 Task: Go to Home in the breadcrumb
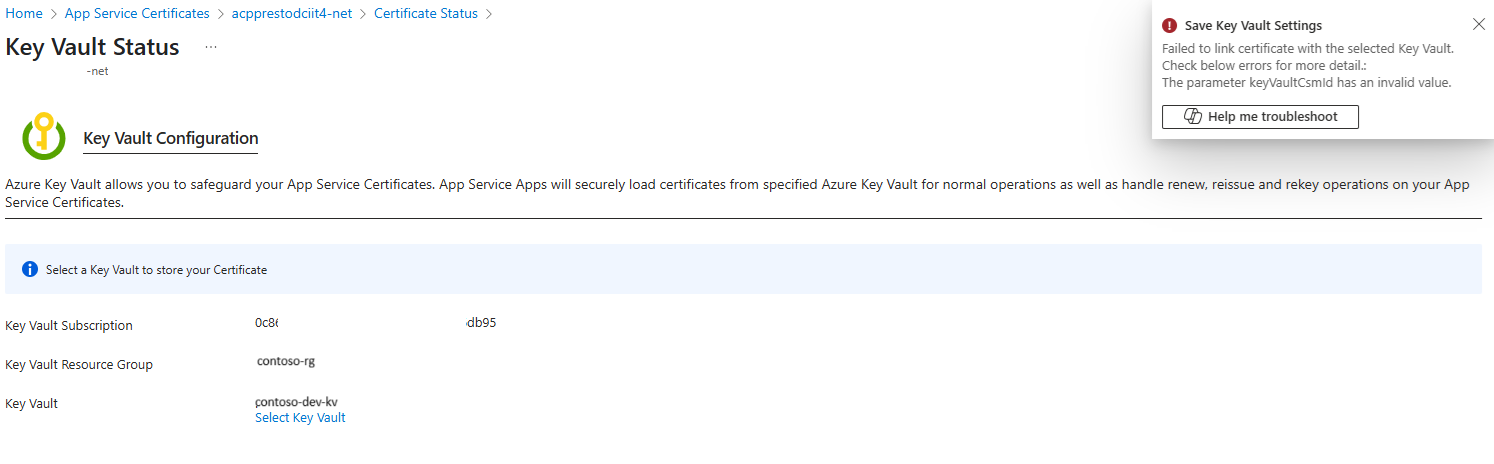(24, 14)
